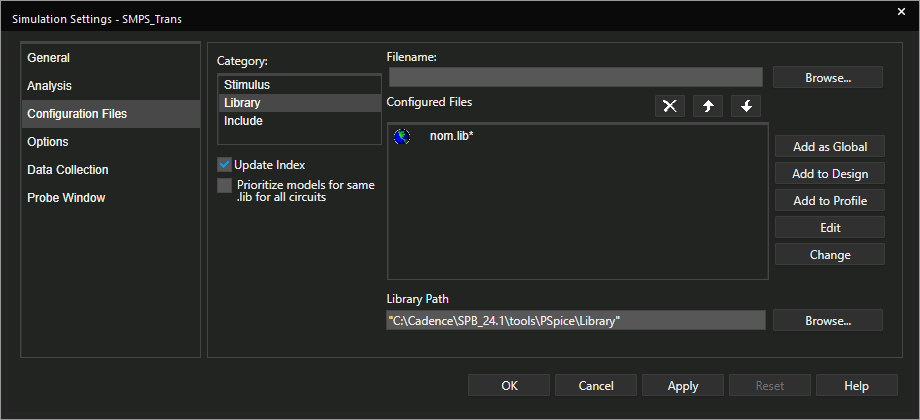
Task: Go to the Options page
Action: 110,142
